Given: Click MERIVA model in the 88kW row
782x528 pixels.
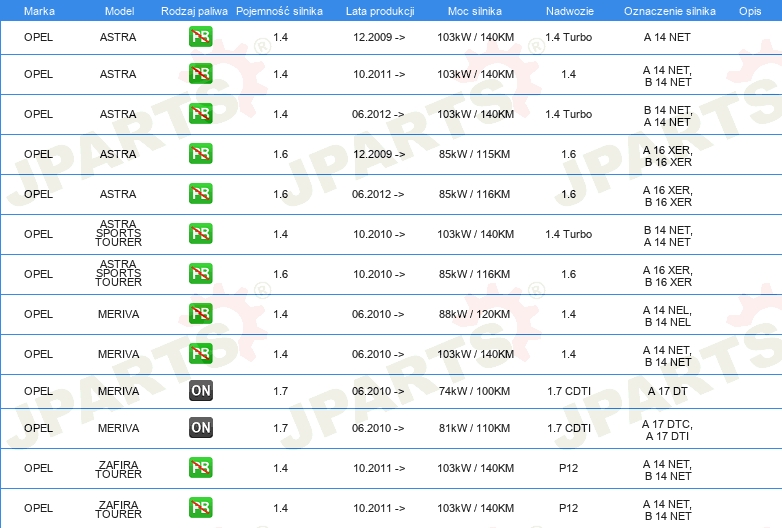Looking at the screenshot, I should tap(118, 314).
